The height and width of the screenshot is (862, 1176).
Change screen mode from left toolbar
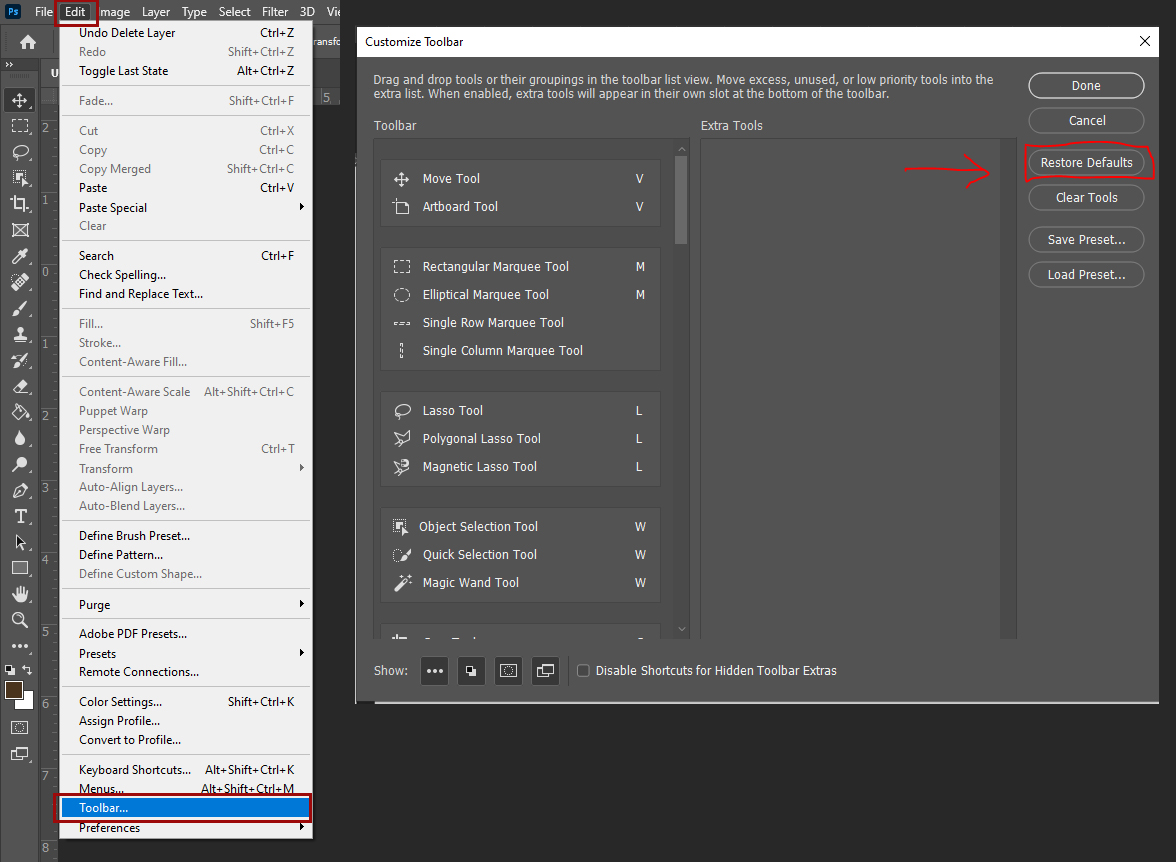(20, 754)
